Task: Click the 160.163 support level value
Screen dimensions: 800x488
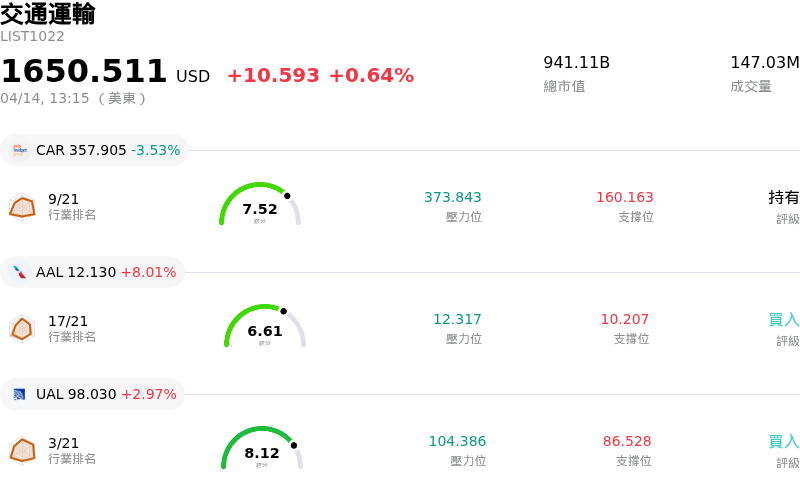Action: click(625, 197)
